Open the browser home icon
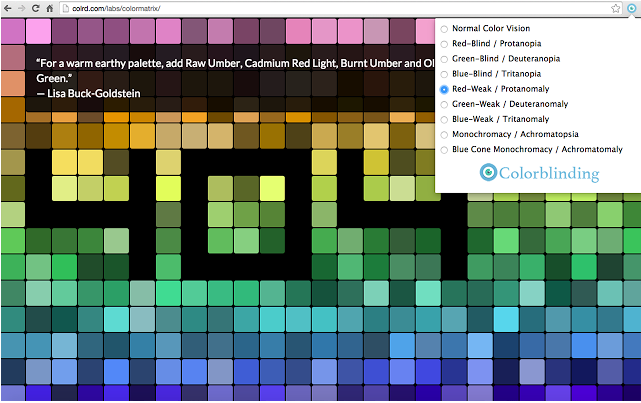Image resolution: width=641 pixels, height=403 pixels. coord(49,8)
